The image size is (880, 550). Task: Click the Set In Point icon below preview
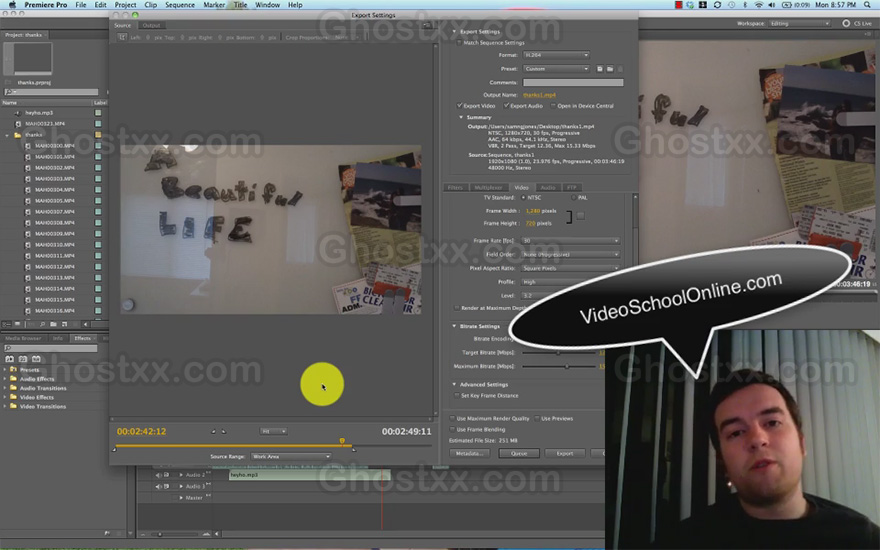pos(213,432)
